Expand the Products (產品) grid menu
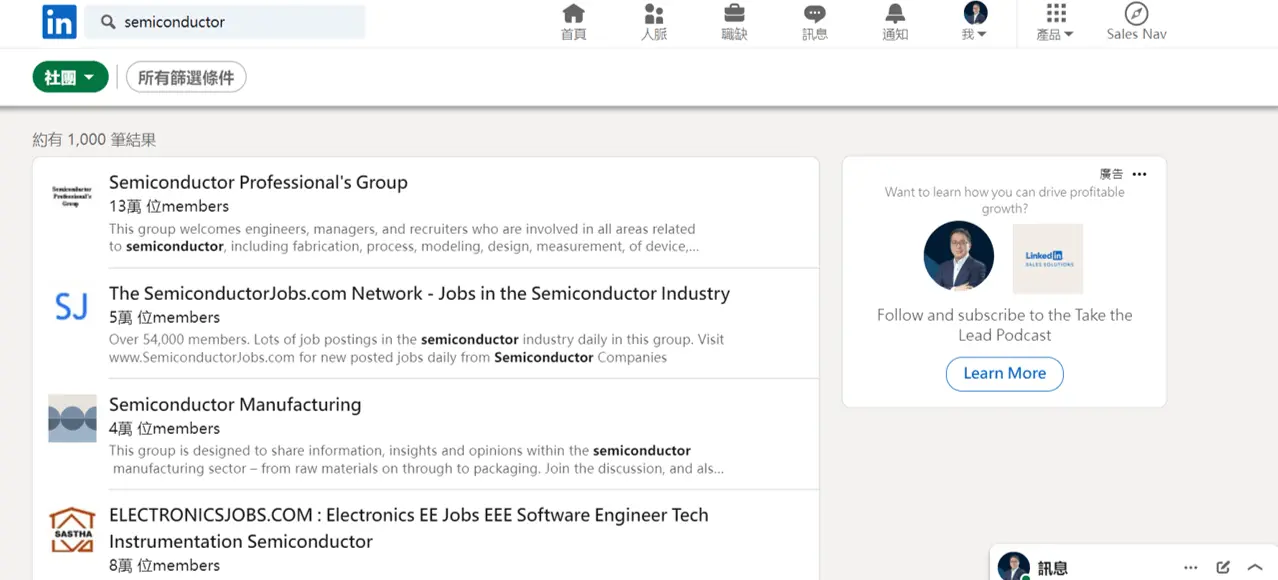 click(1055, 22)
